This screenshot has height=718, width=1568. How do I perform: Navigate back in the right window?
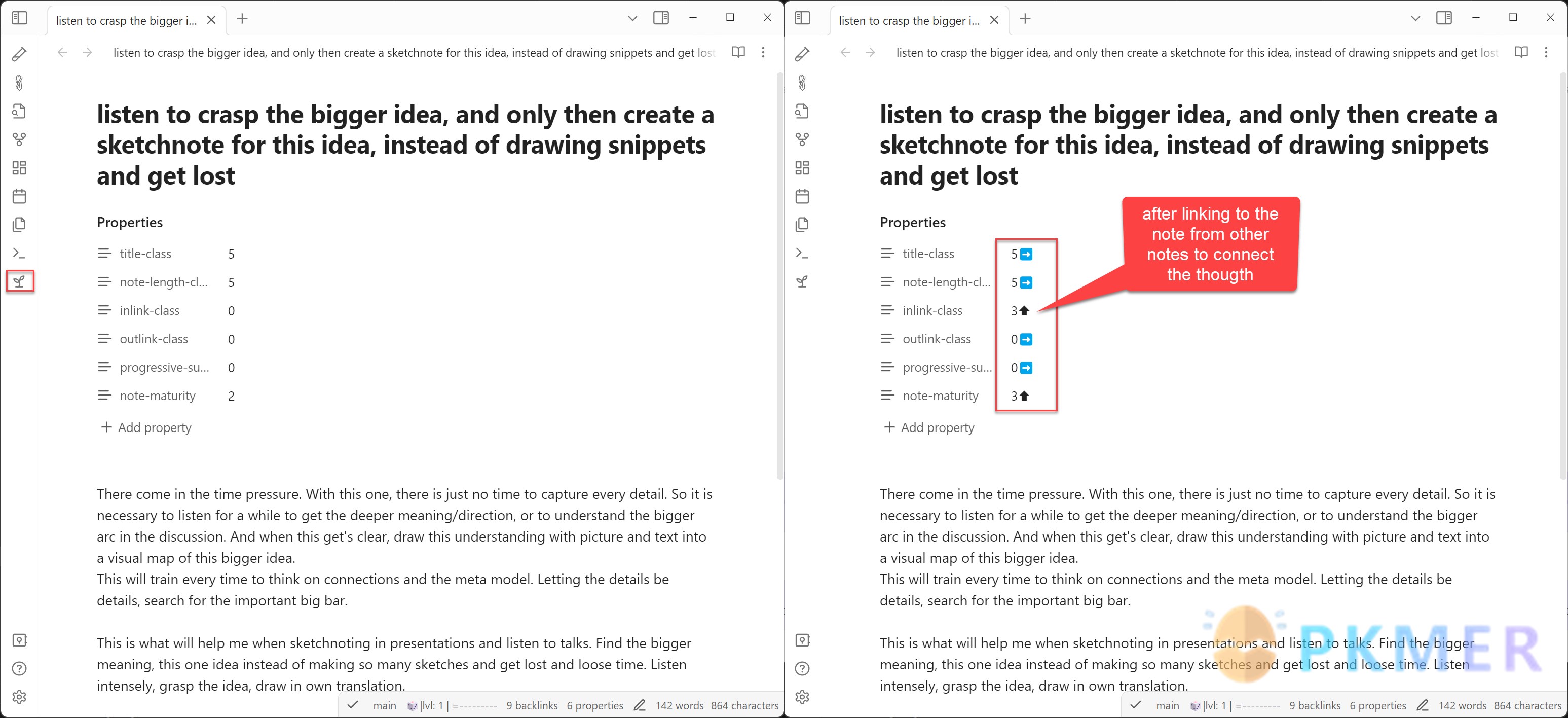[845, 52]
